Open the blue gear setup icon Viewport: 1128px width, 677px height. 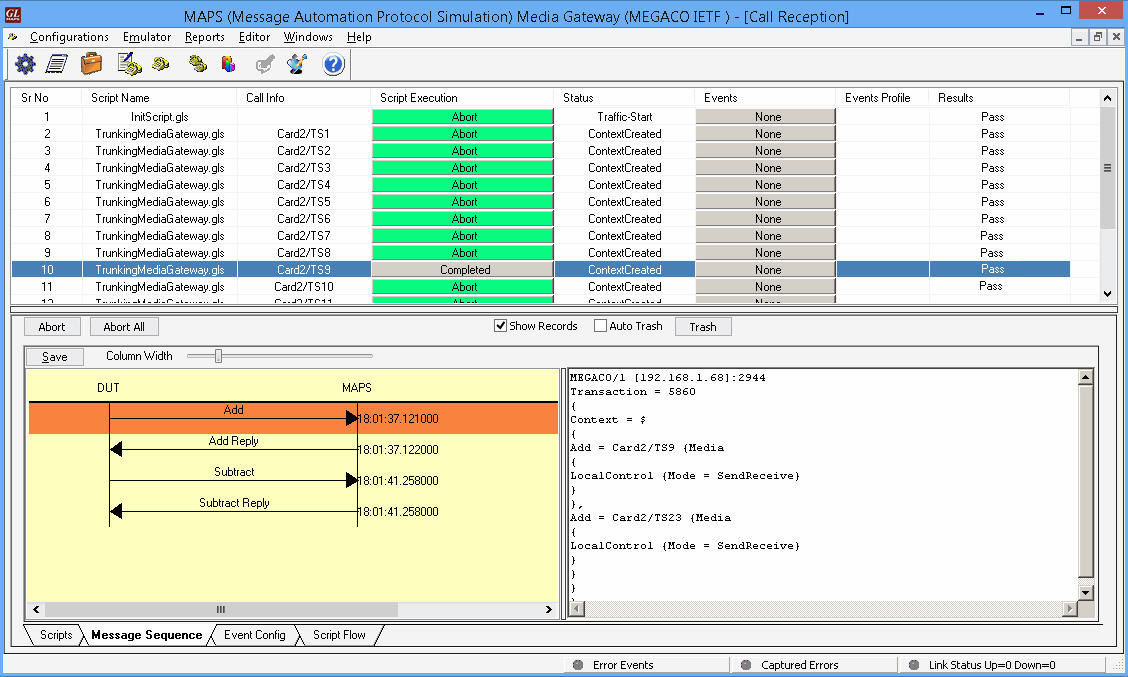(x=25, y=64)
